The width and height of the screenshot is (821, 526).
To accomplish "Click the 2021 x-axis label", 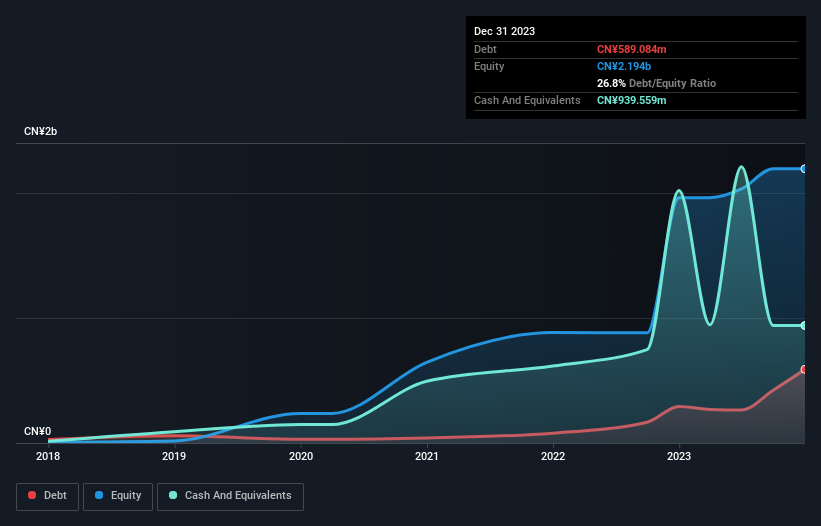I will (x=427, y=456).
